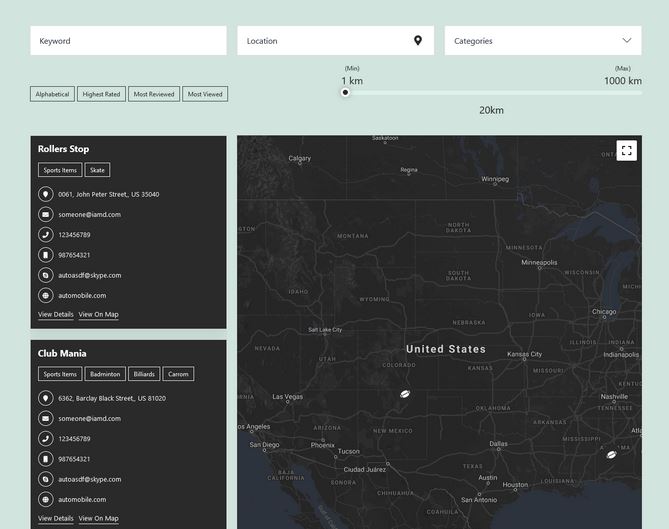Image resolution: width=669 pixels, height=529 pixels.
Task: Click Rollers Stop email someone@iamd.com
Action: tap(90, 215)
